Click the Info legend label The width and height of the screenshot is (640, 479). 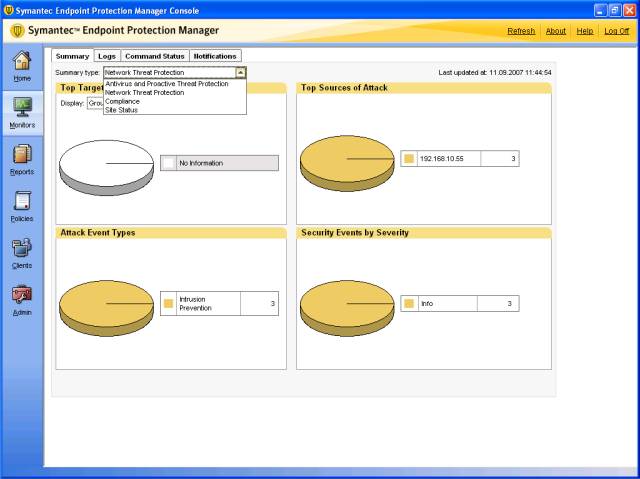427,304
